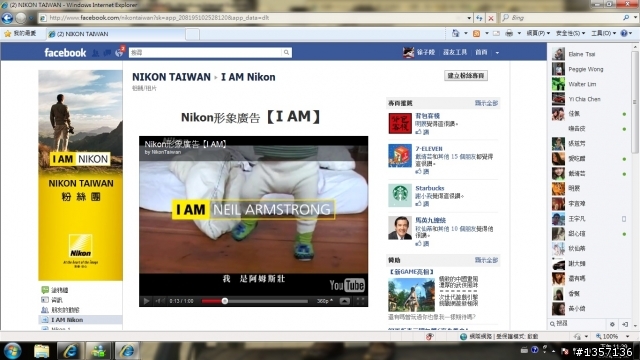Click the Print toolbar icon
The height and width of the screenshot is (360, 640).
(509, 33)
